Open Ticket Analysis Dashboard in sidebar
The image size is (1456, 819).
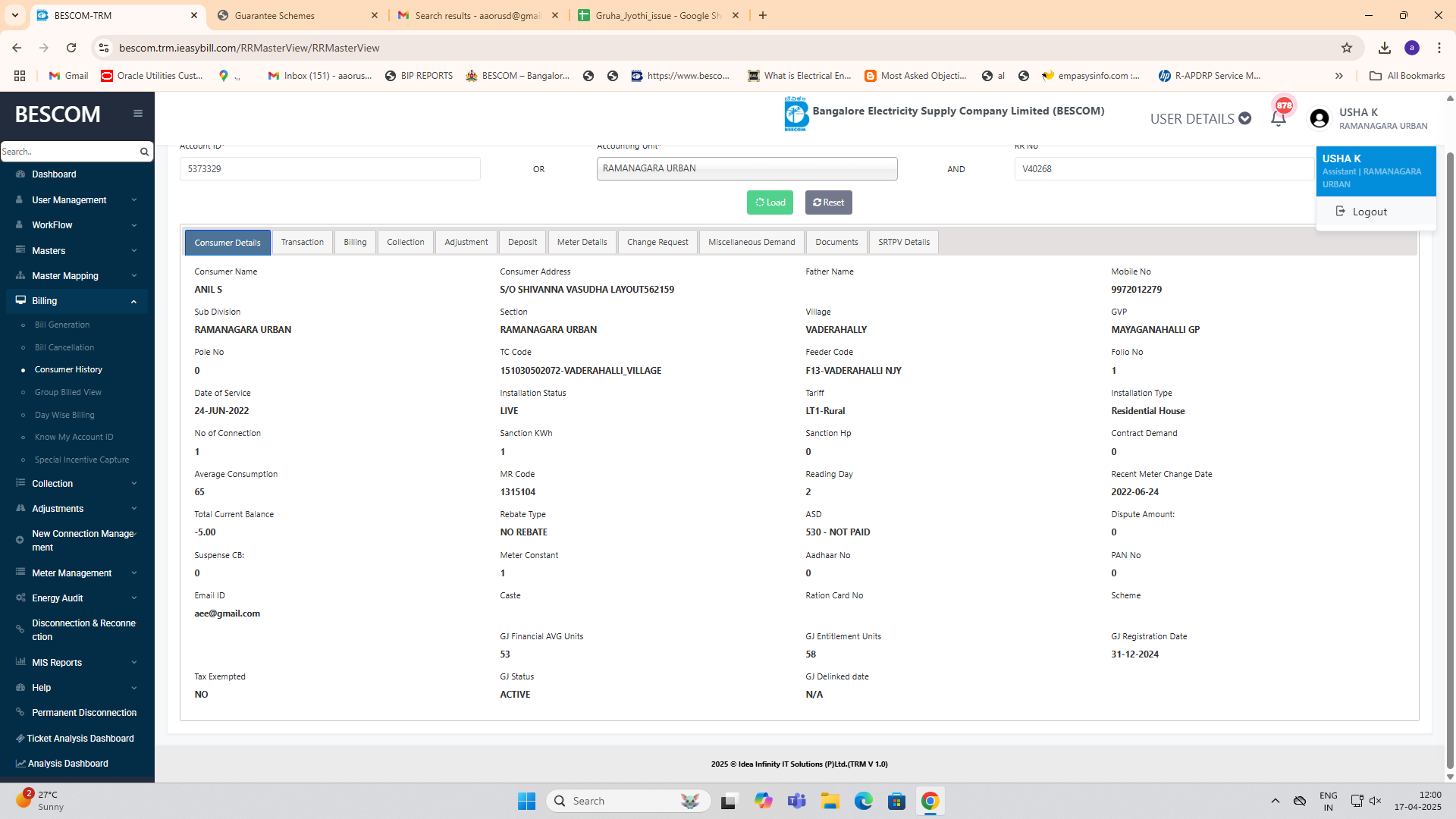point(80,739)
